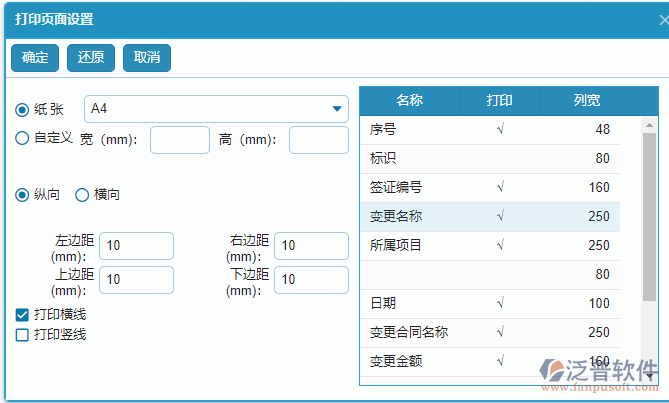This screenshot has width=669, height=403.
Task: Click the 列宽 column header
Action: (x=586, y=101)
